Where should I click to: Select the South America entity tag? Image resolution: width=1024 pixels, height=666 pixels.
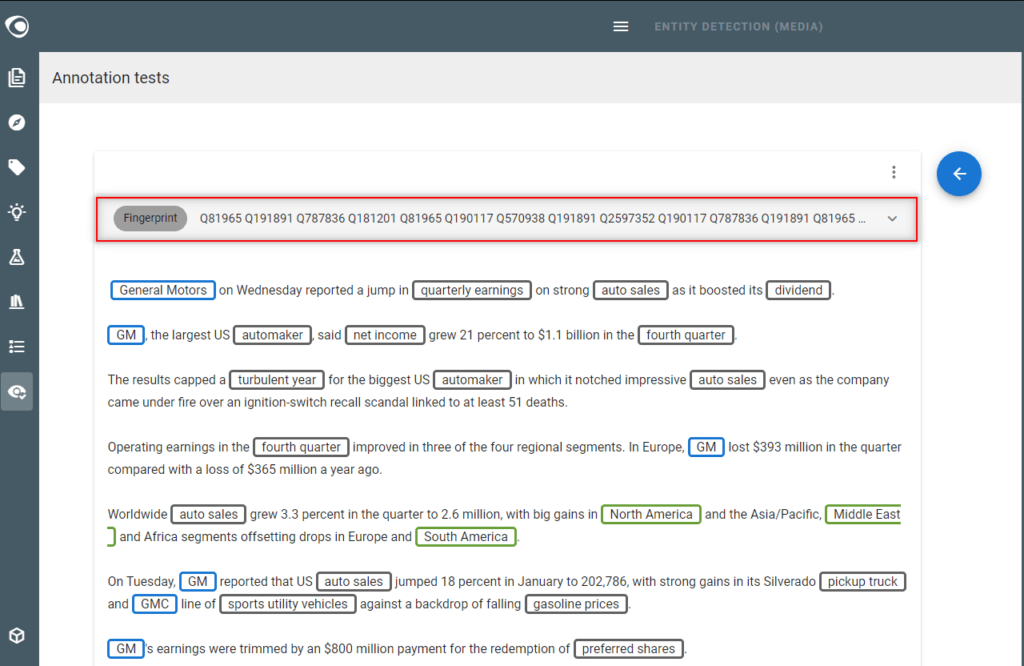coord(466,537)
